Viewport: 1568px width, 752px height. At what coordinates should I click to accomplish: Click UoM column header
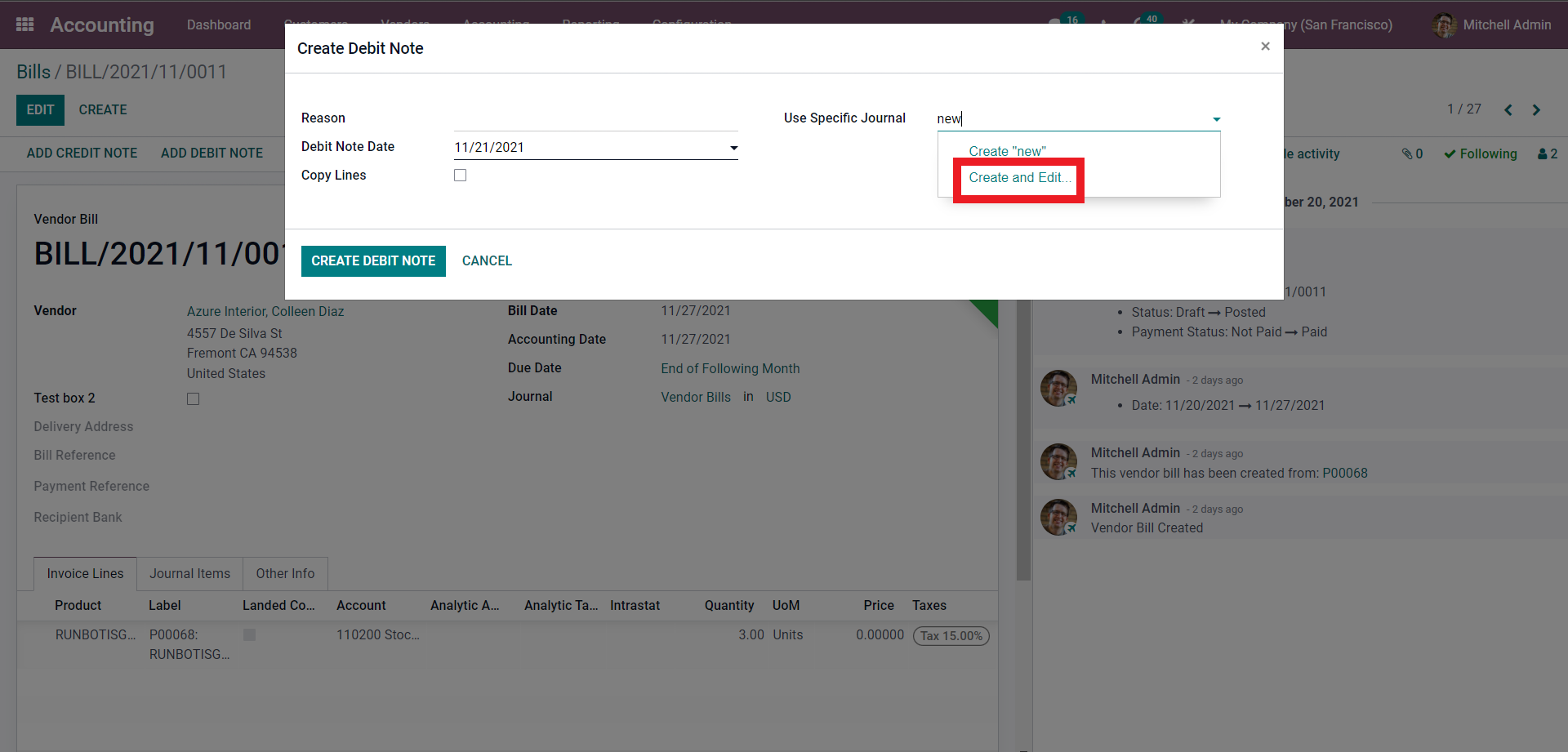(x=786, y=606)
